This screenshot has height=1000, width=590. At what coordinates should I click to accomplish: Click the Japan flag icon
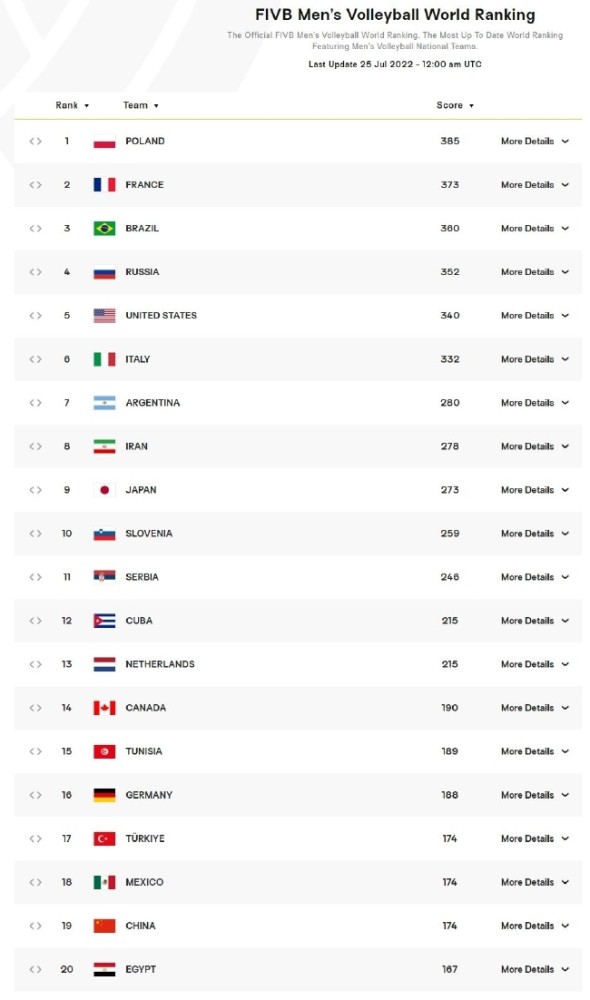(105, 490)
